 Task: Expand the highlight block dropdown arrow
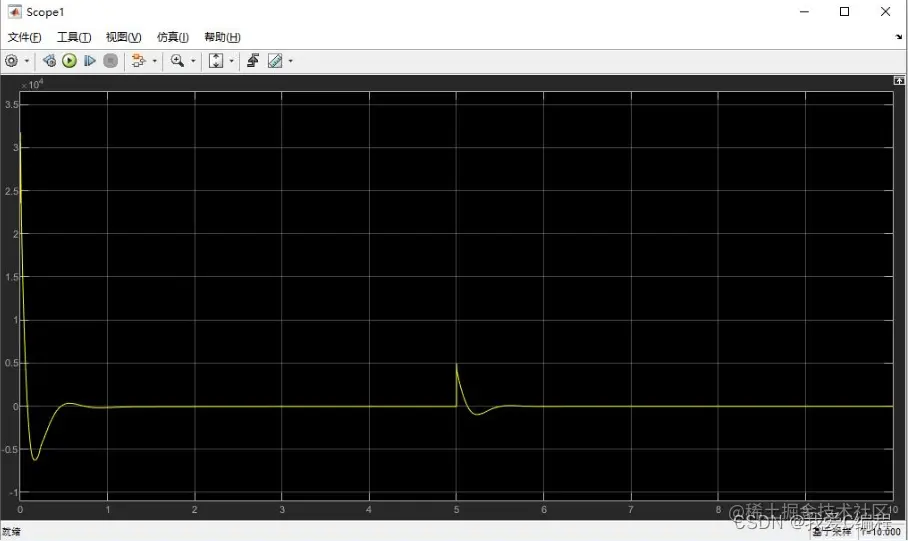[155, 61]
